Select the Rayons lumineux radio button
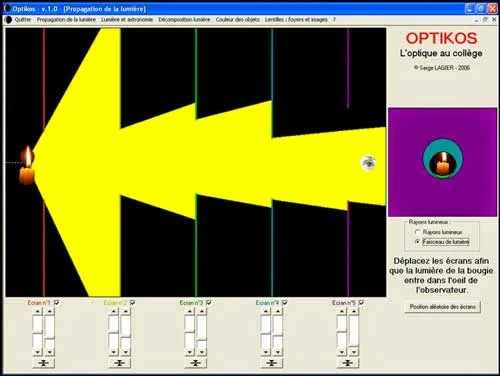The width and height of the screenshot is (500, 376). tap(417, 232)
